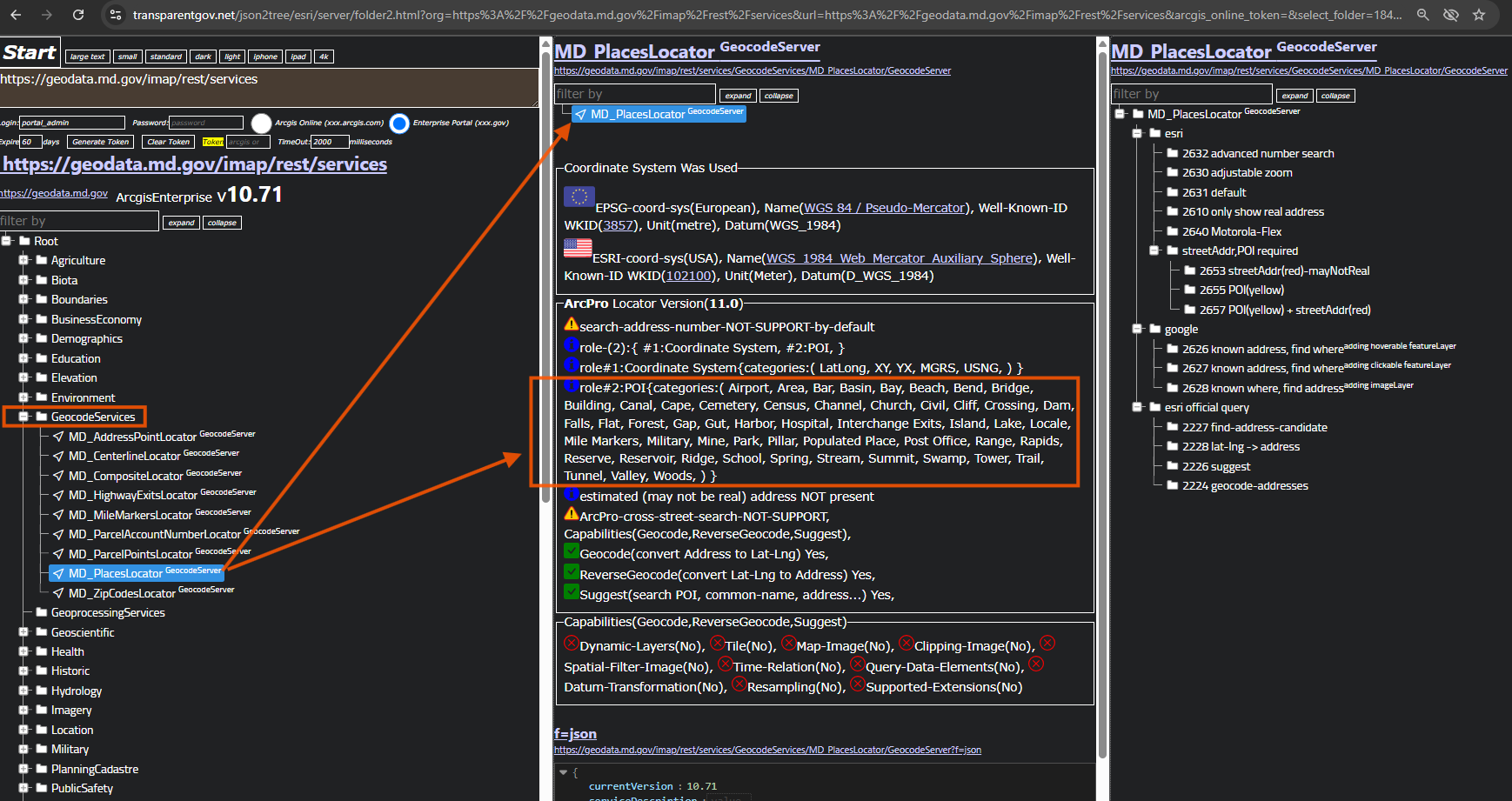Collapse the google folder in right panel
The height and width of the screenshot is (801, 1512).
(x=1137, y=329)
